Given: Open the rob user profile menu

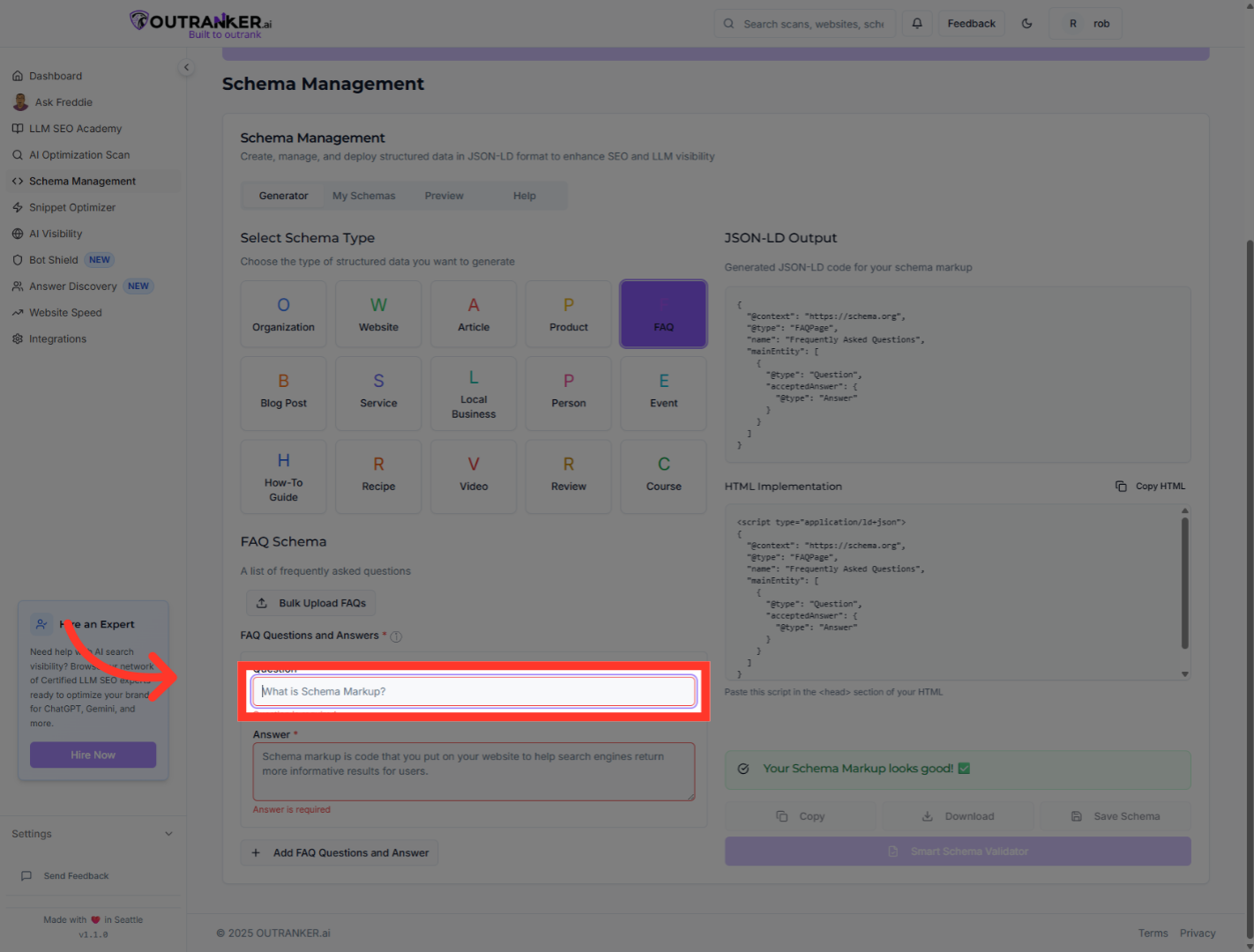Looking at the screenshot, I should [x=1086, y=24].
